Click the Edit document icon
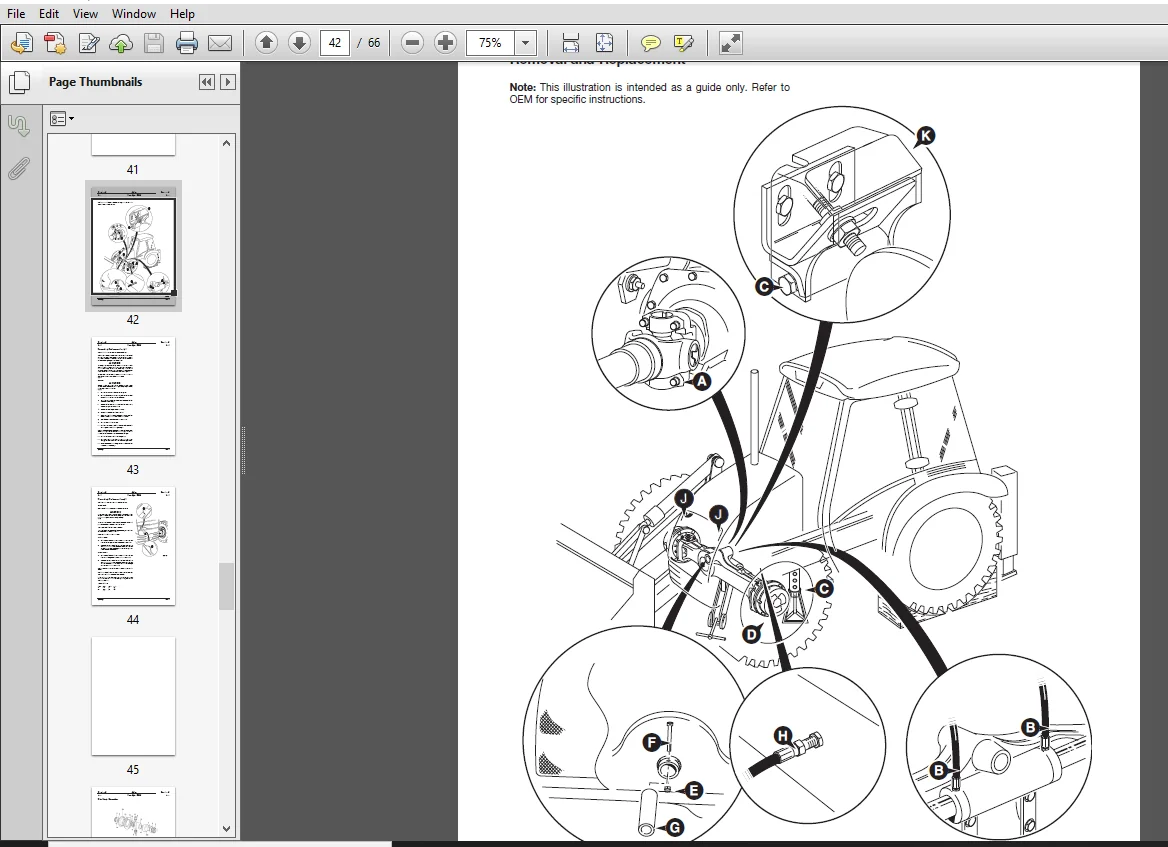 coord(88,43)
